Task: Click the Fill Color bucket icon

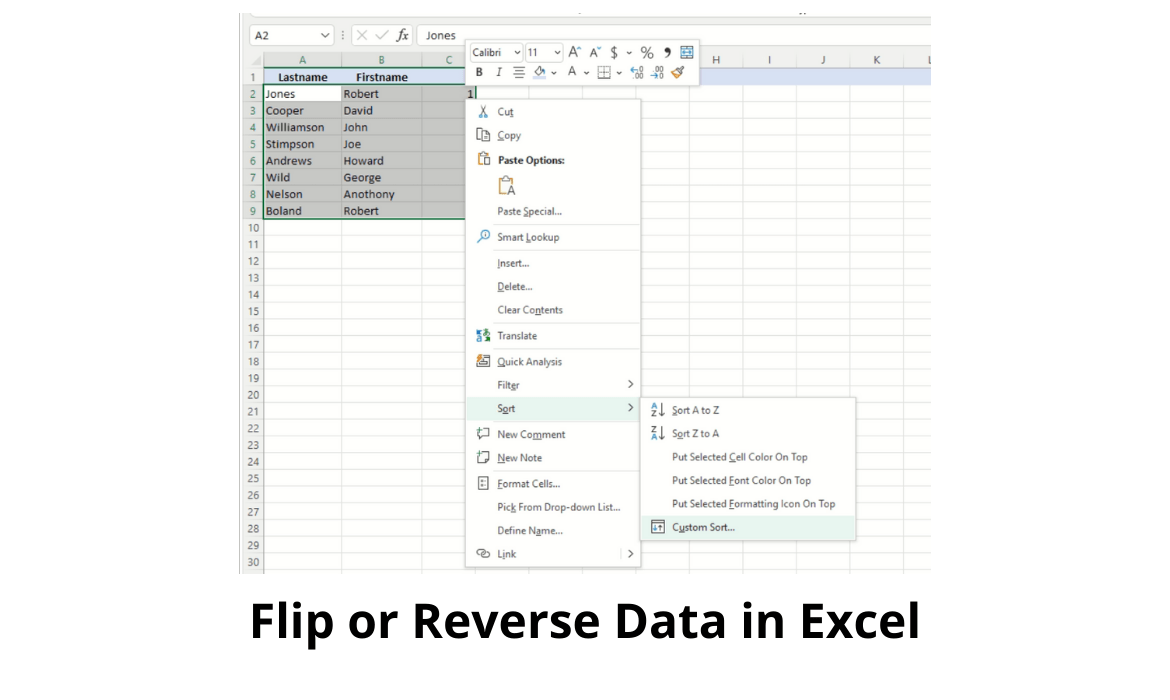Action: click(x=539, y=72)
